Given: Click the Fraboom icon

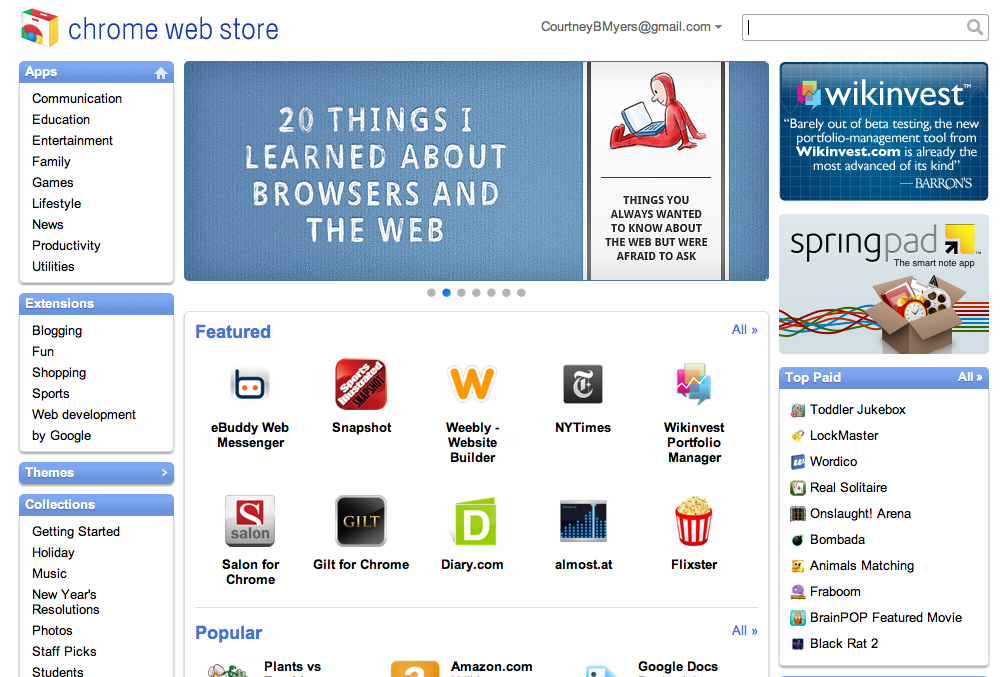Looking at the screenshot, I should [x=798, y=592].
